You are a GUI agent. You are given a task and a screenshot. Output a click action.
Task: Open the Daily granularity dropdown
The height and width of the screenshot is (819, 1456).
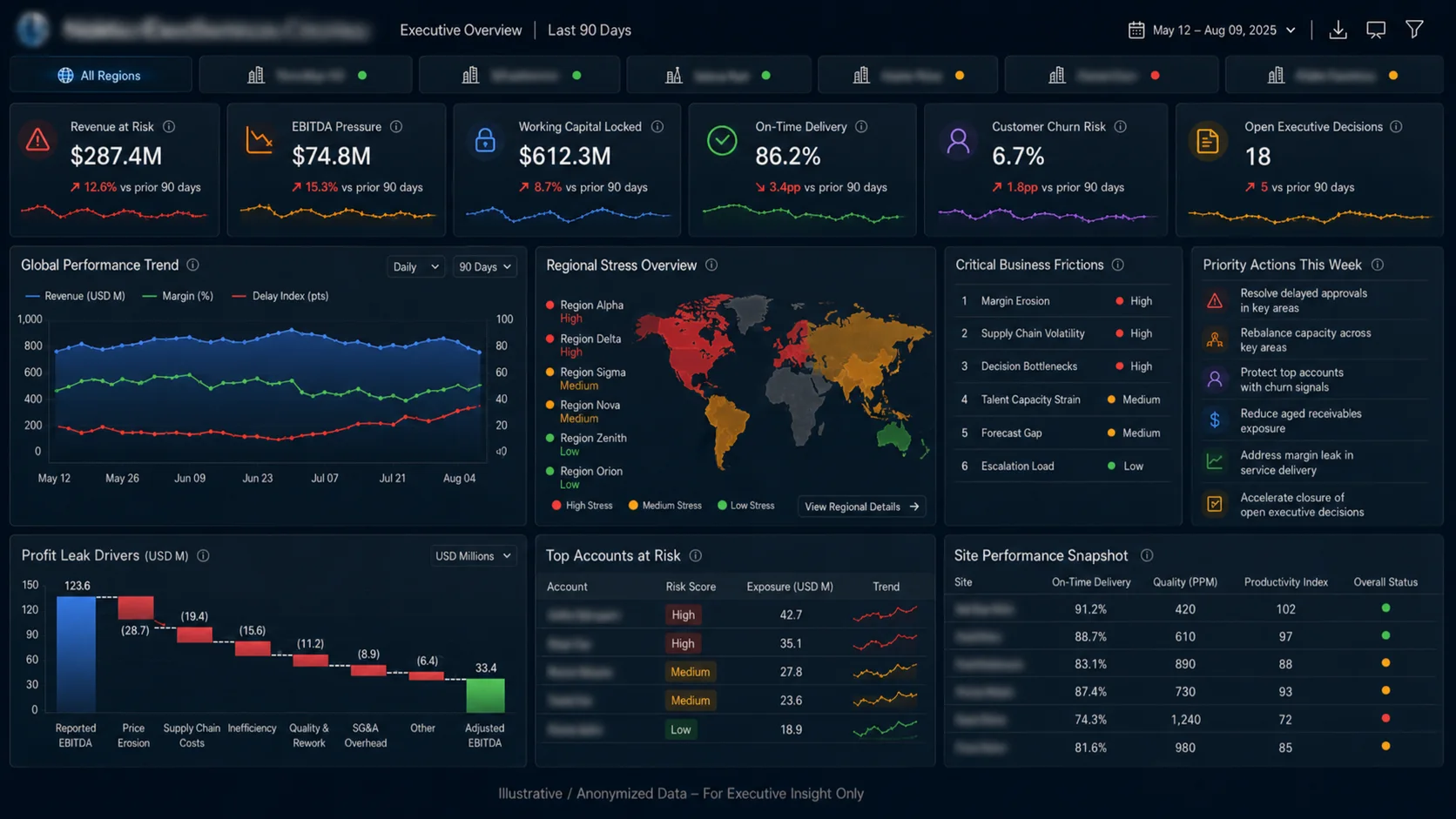coord(415,267)
